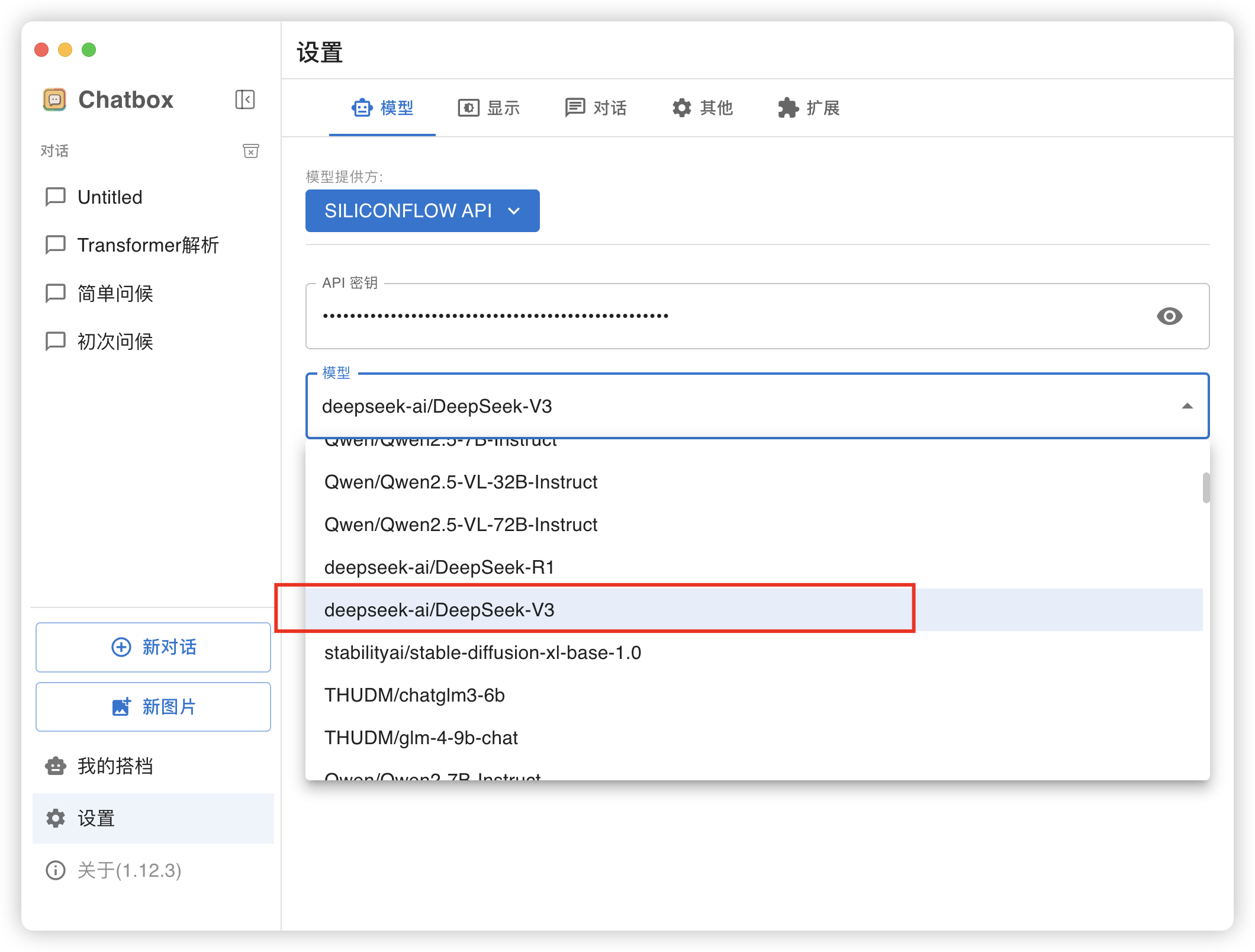The height and width of the screenshot is (952, 1255).
Task: Click the info icon beside 关于(1.12.3)
Action: click(56, 870)
